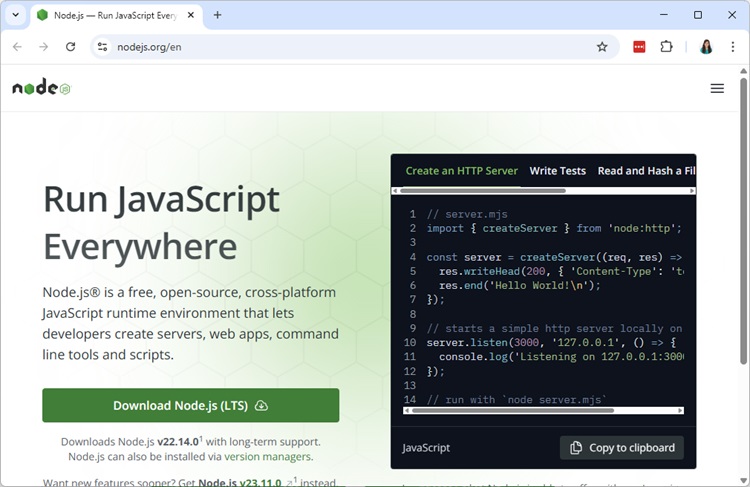Open Chrome three-dot menu
This screenshot has width=750, height=487.
tap(732, 47)
